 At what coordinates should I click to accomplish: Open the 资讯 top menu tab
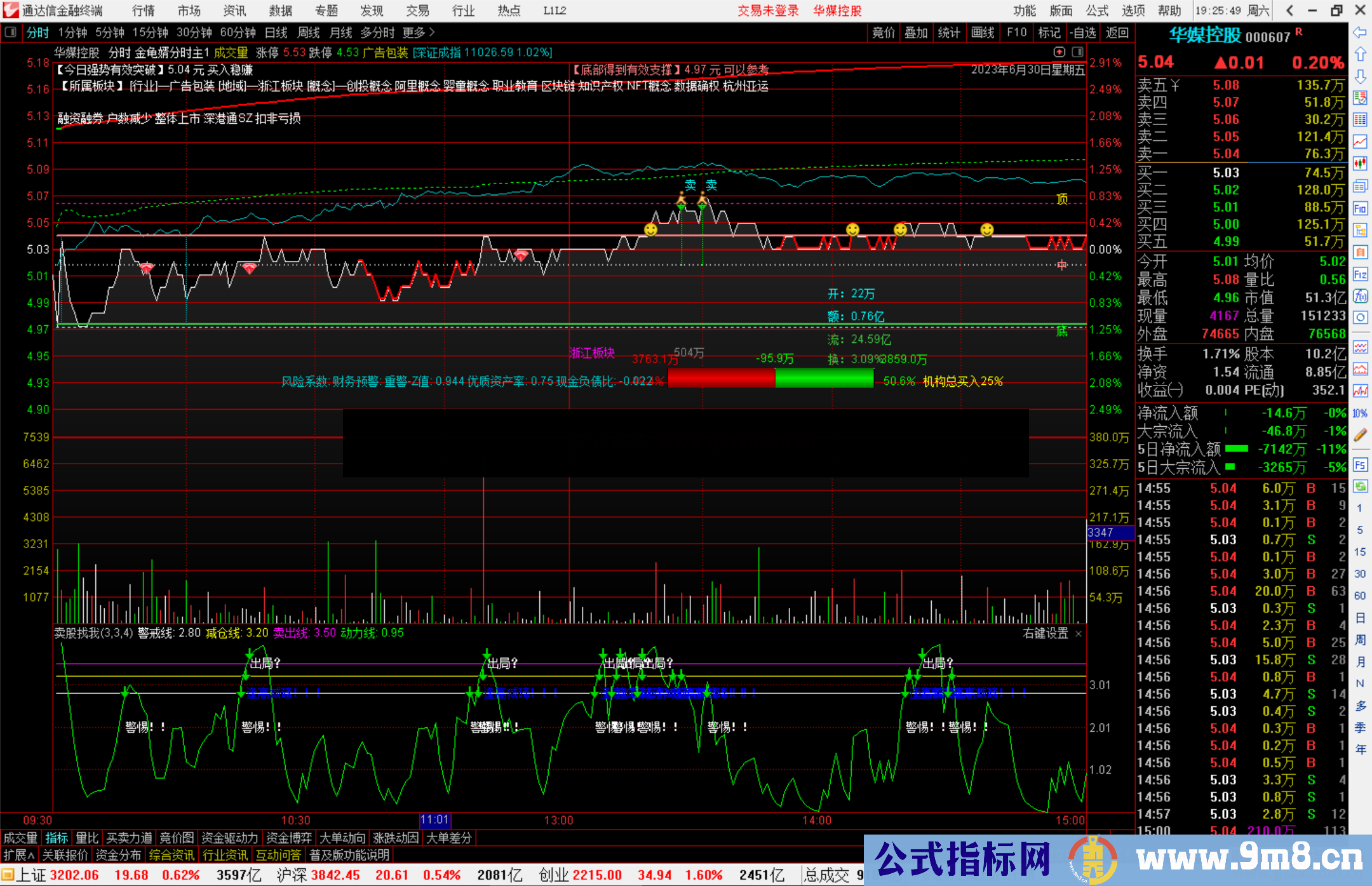[234, 11]
